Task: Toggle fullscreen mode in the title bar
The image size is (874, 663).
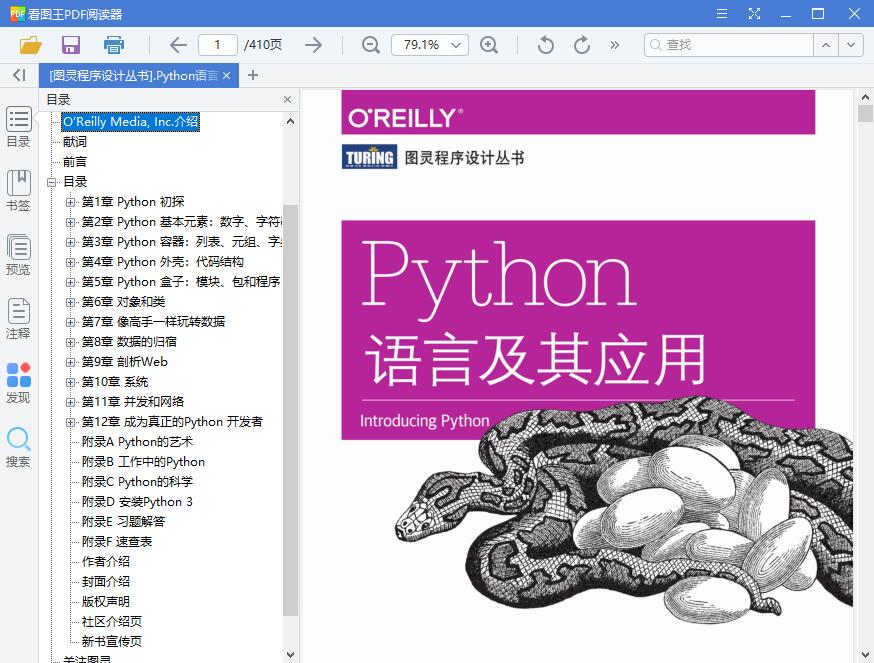Action: click(754, 13)
